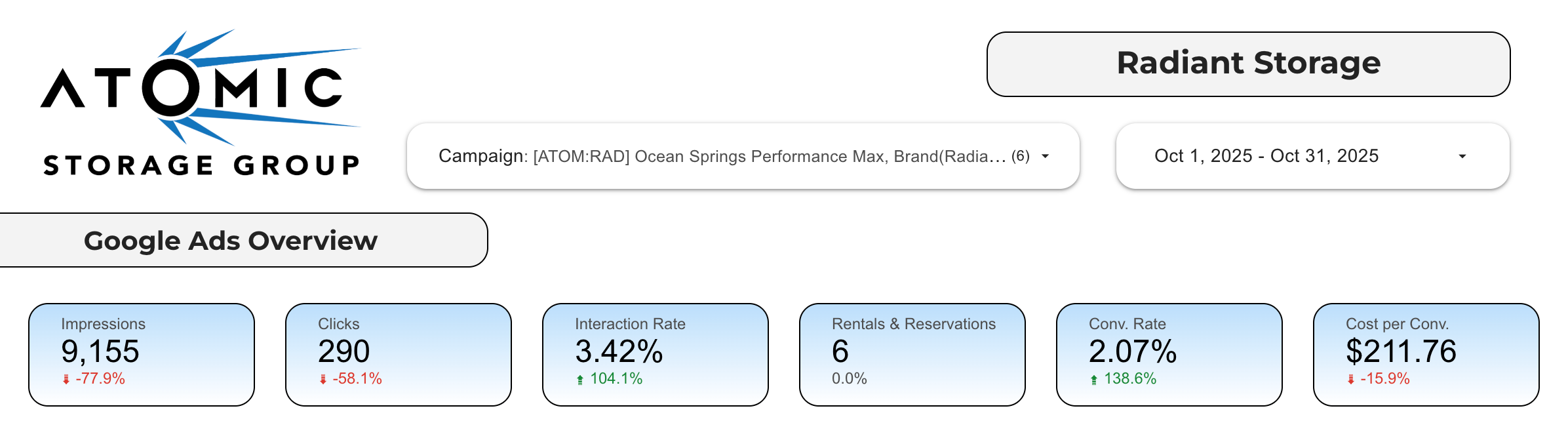
Task: Click the red down arrow under Cost per Conv.
Action: pos(1351,379)
